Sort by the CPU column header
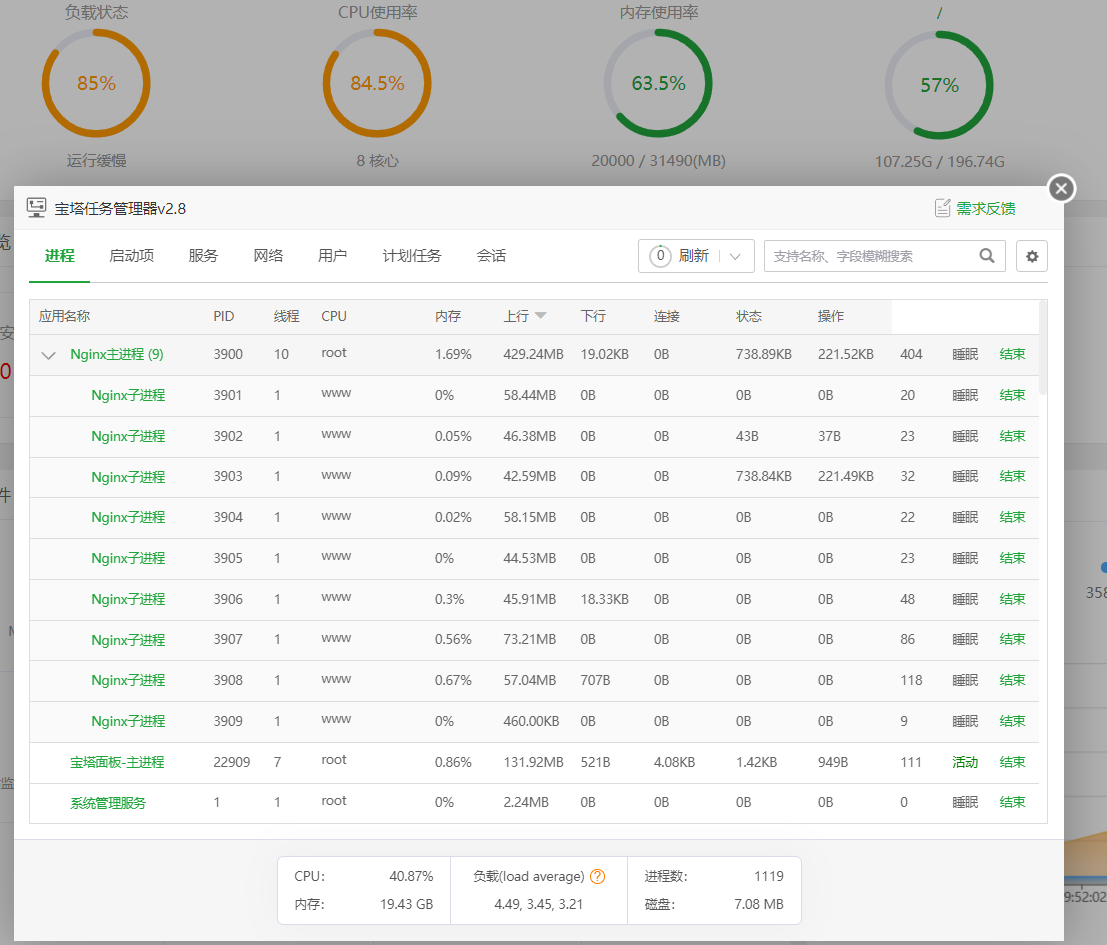The image size is (1107, 945). 333,316
